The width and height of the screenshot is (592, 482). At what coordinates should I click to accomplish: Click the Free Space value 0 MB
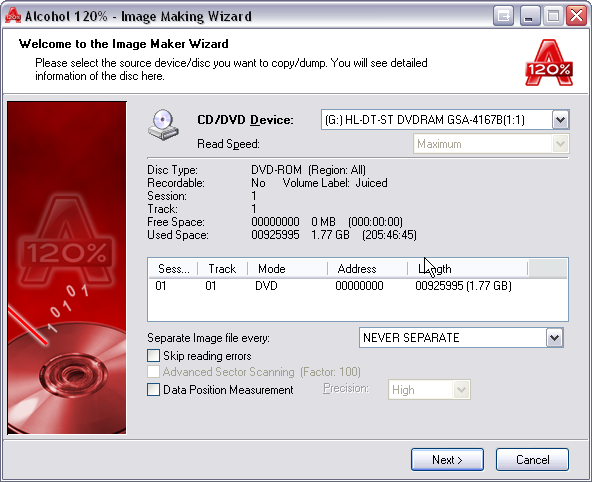[323, 222]
